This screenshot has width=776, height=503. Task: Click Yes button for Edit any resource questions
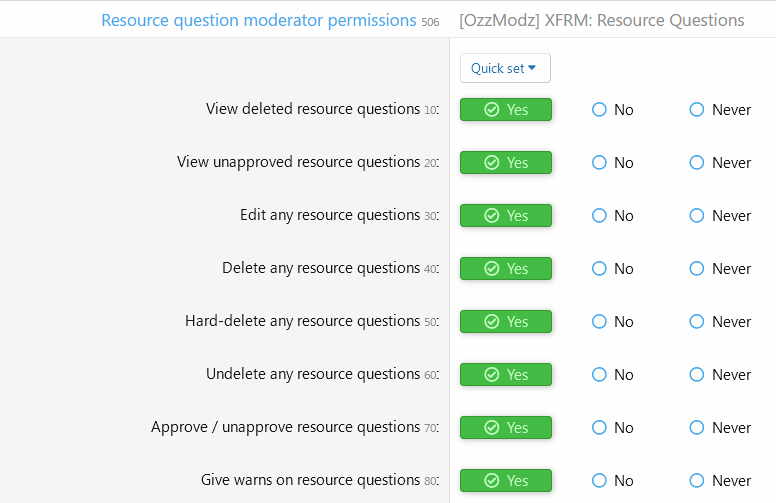click(506, 215)
